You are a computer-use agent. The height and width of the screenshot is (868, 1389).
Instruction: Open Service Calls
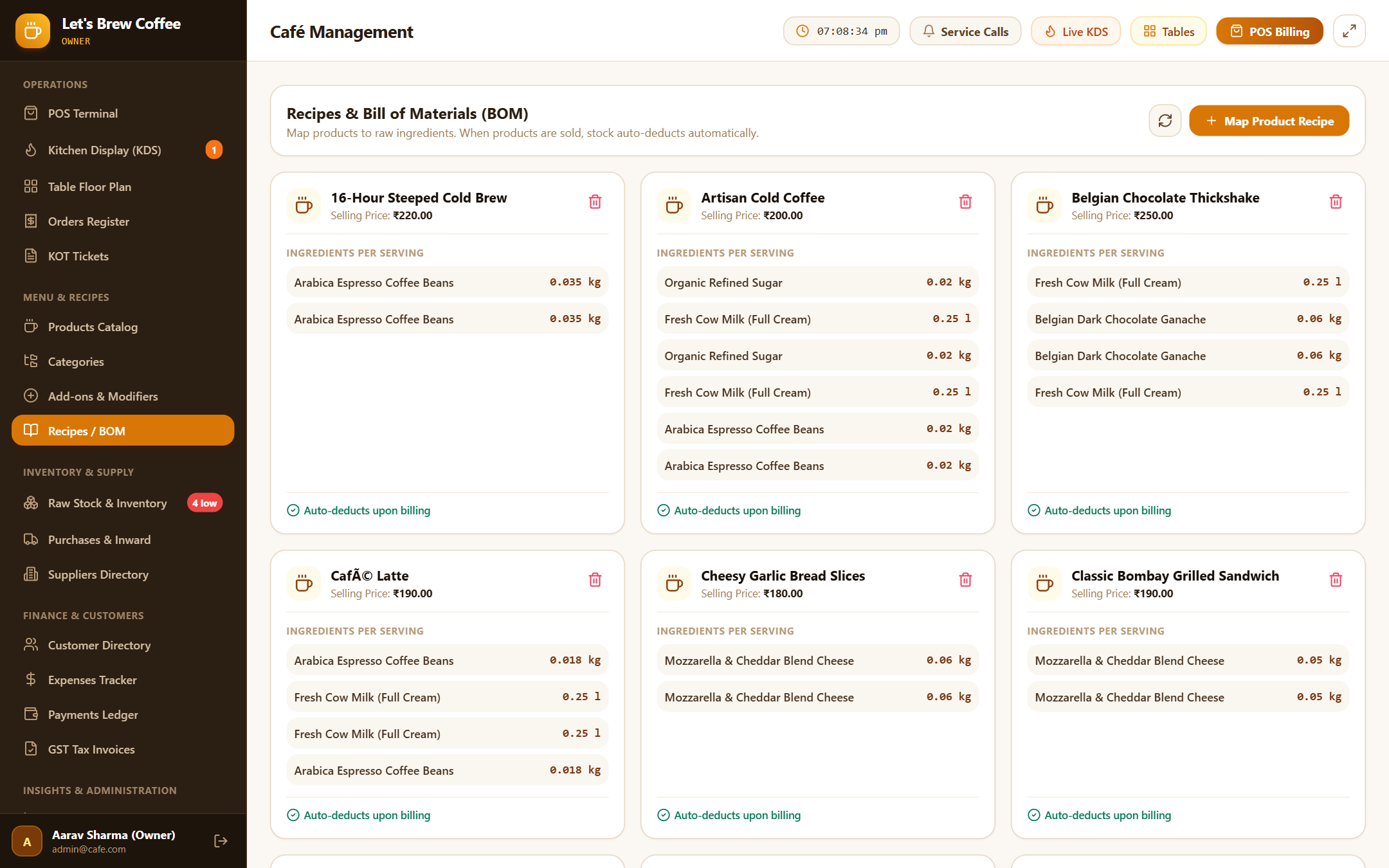pyautogui.click(x=965, y=32)
